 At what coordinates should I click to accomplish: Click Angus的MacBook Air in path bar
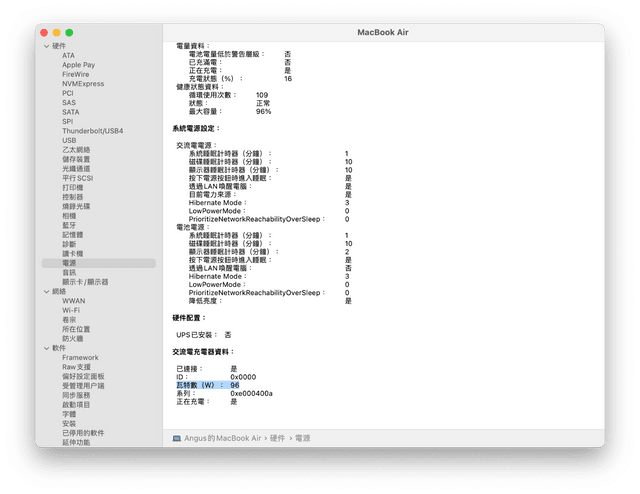pyautogui.click(x=222, y=438)
